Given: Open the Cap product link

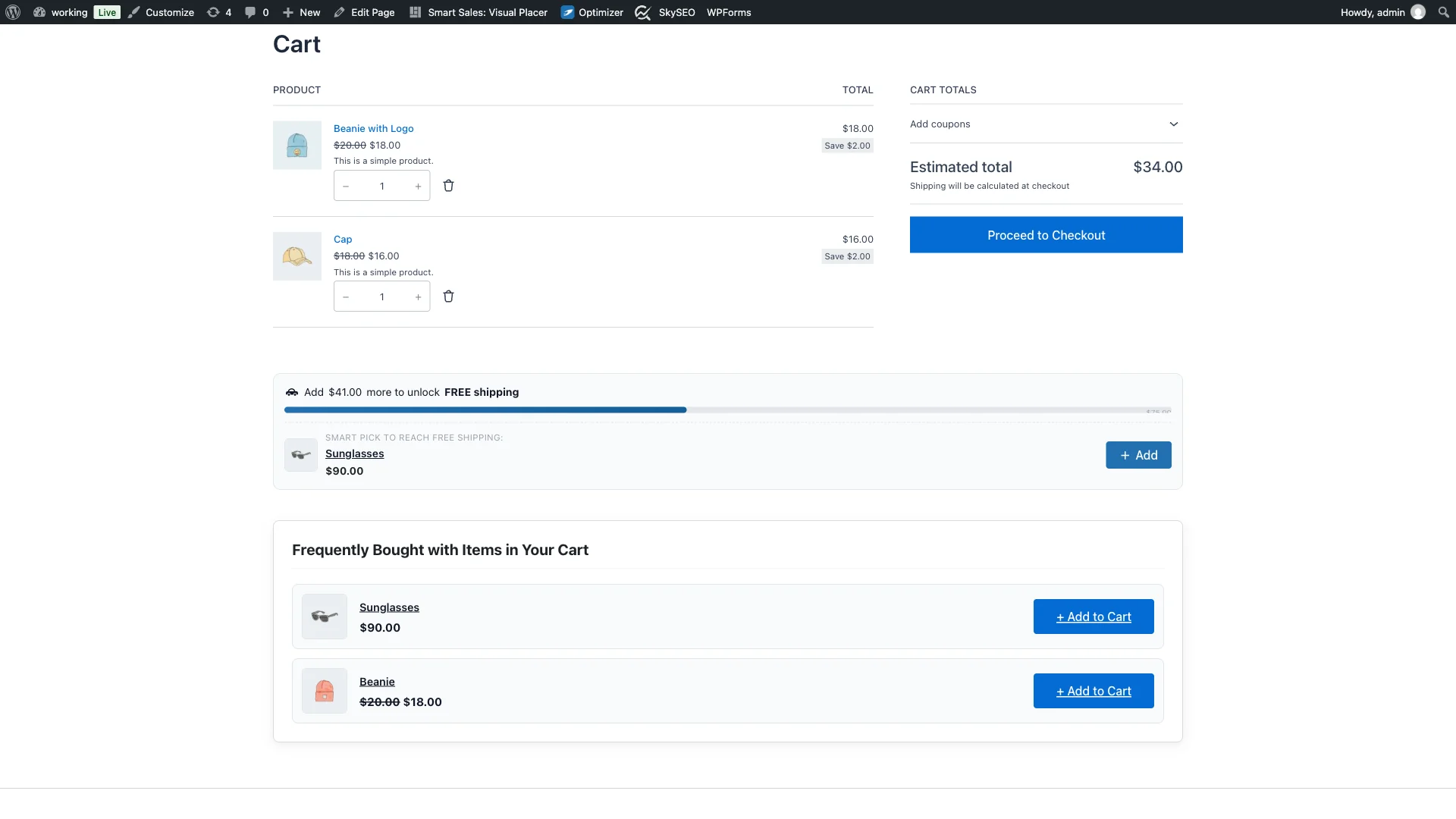Looking at the screenshot, I should point(343,239).
